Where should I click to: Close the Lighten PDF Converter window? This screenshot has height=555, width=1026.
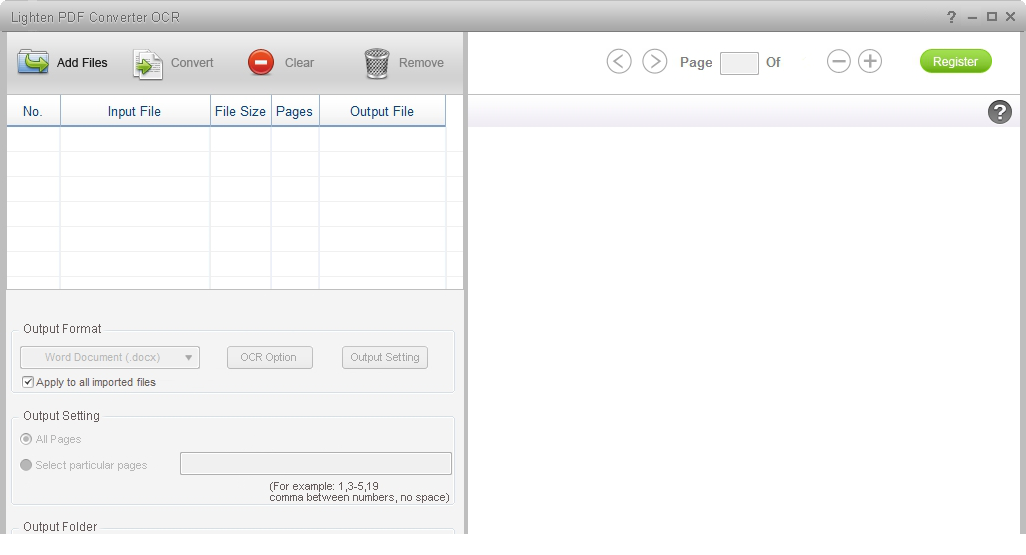(1010, 17)
